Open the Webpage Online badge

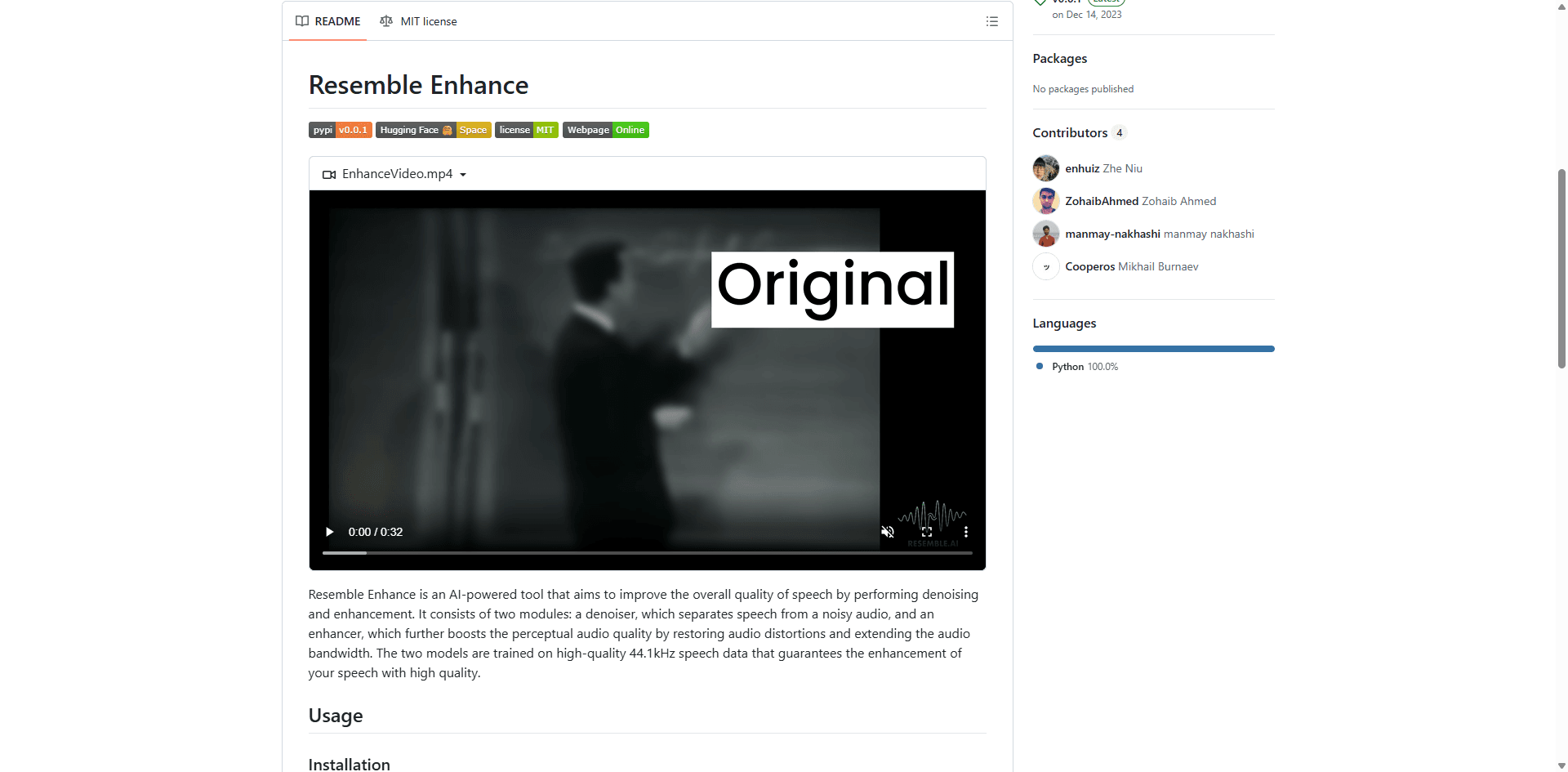point(605,130)
